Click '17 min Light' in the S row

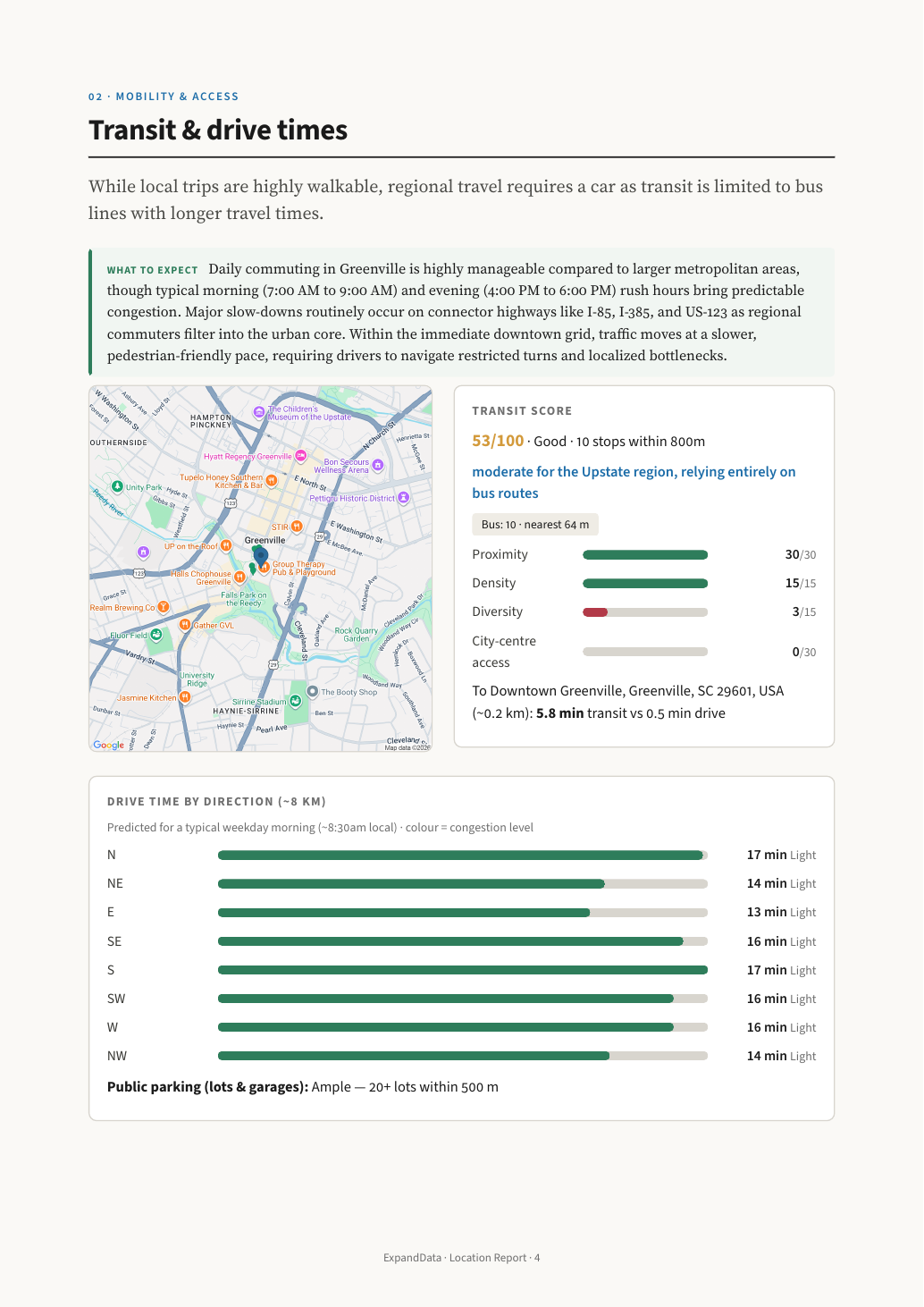(782, 970)
